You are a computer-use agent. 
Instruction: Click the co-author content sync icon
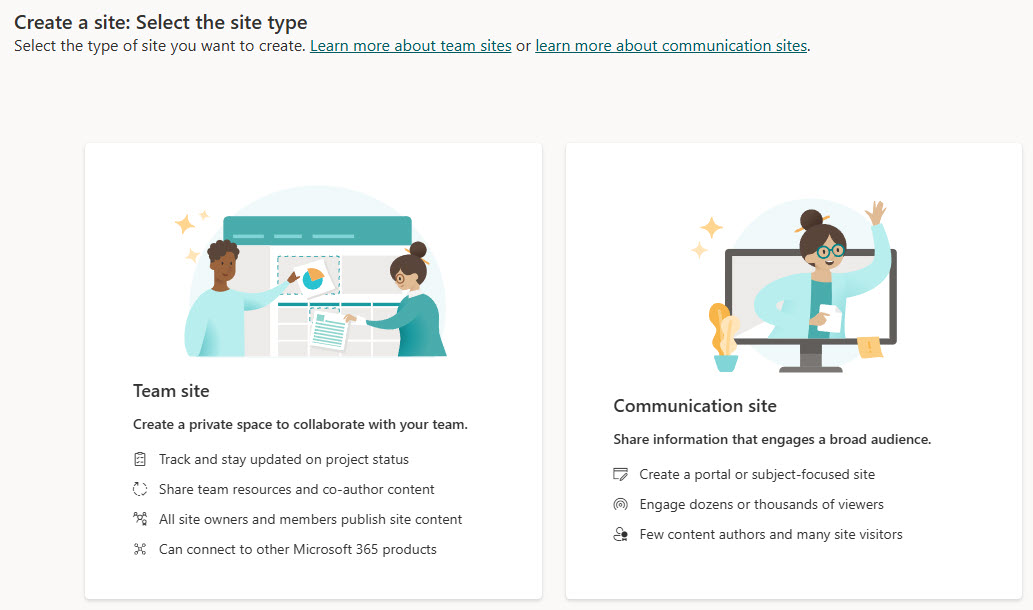[141, 489]
